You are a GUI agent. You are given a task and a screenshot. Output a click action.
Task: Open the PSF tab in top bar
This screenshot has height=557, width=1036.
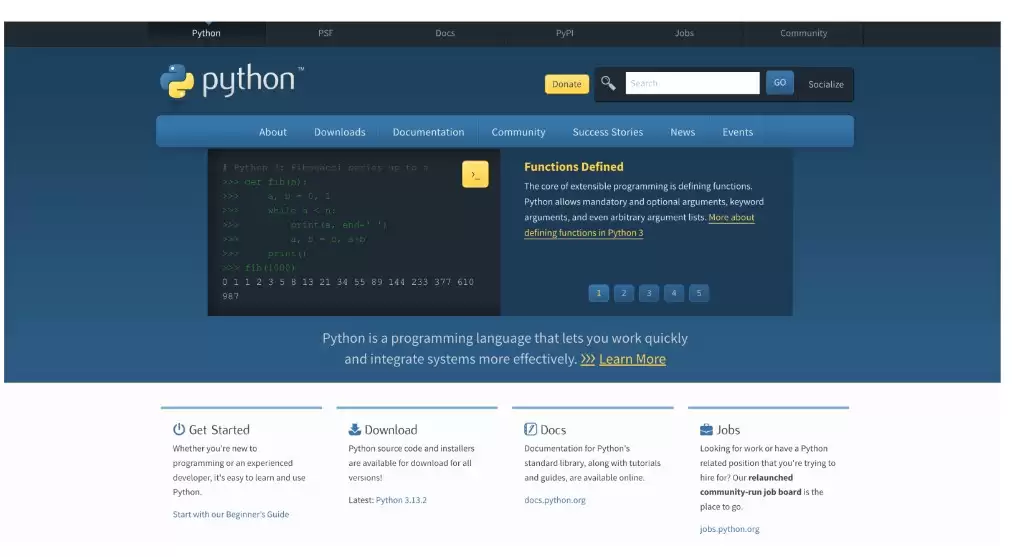[326, 33]
